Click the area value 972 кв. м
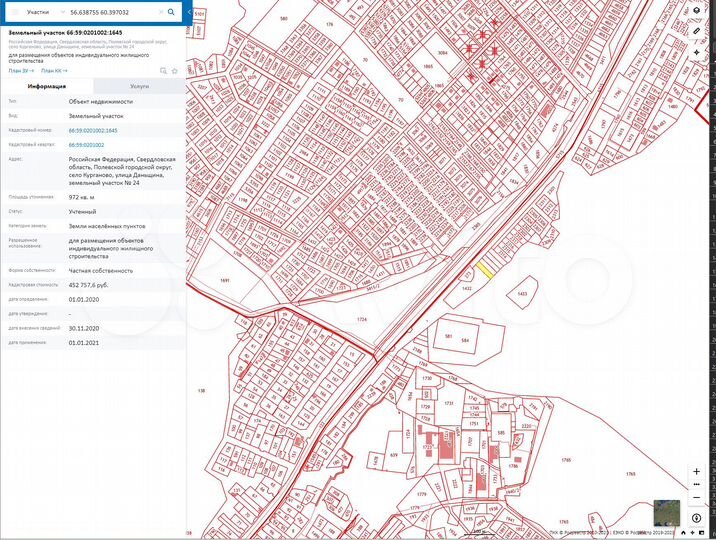 (x=82, y=198)
